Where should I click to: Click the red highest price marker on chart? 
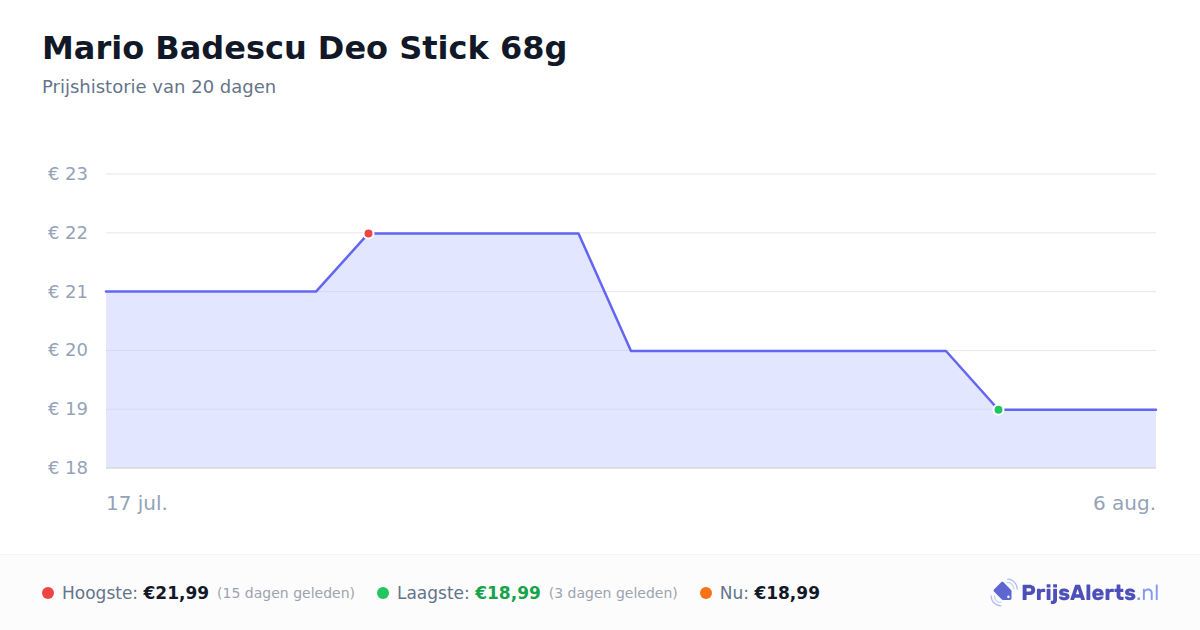(368, 233)
